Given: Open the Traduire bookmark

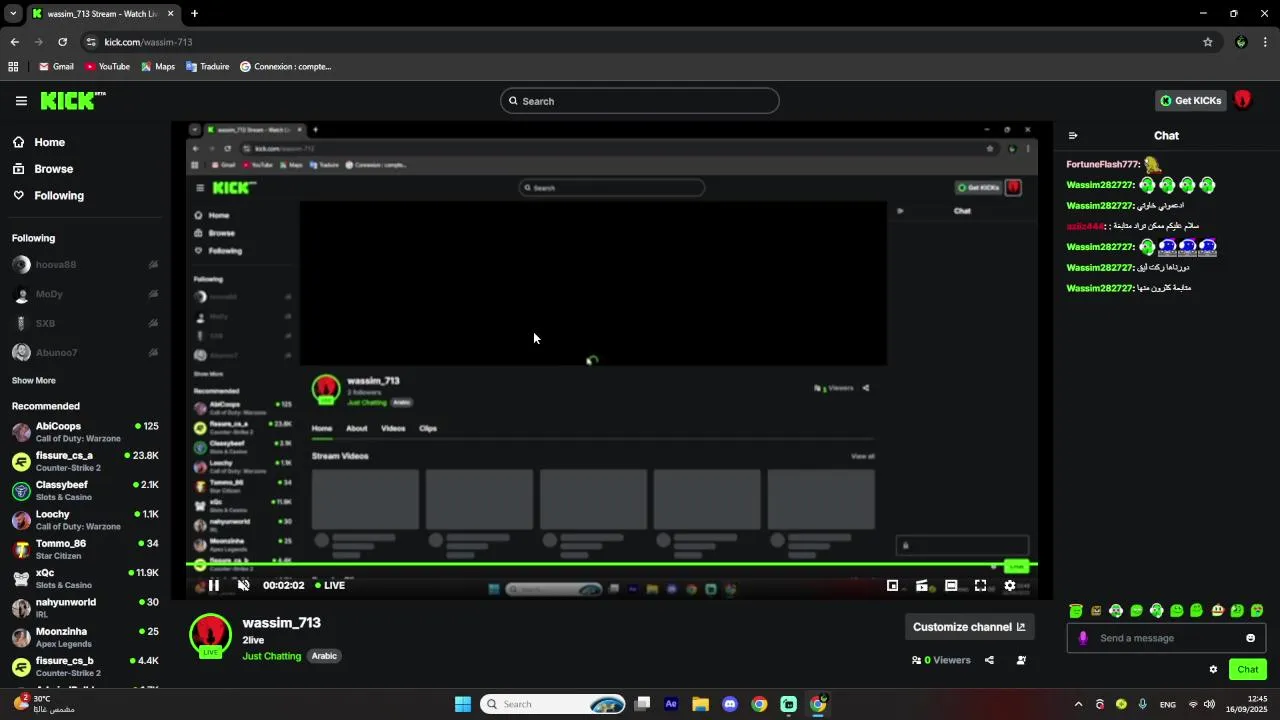Looking at the screenshot, I should [208, 67].
